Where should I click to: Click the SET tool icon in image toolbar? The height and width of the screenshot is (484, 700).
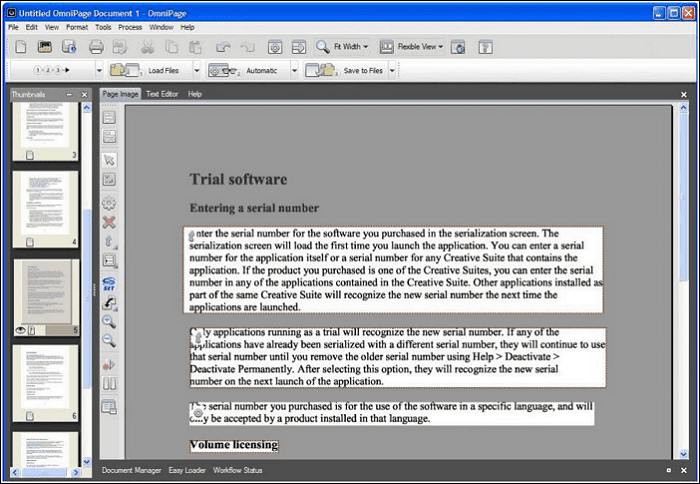(109, 283)
